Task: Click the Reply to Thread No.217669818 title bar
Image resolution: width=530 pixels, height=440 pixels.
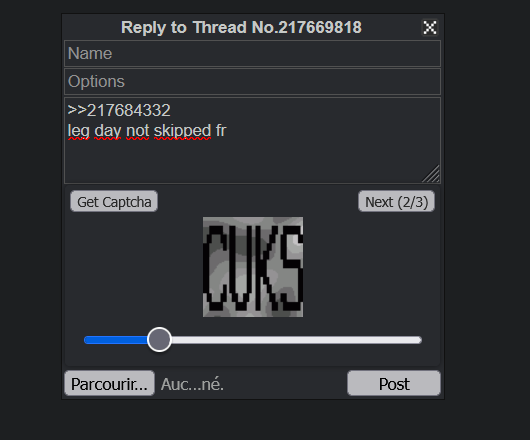Action: [x=241, y=27]
